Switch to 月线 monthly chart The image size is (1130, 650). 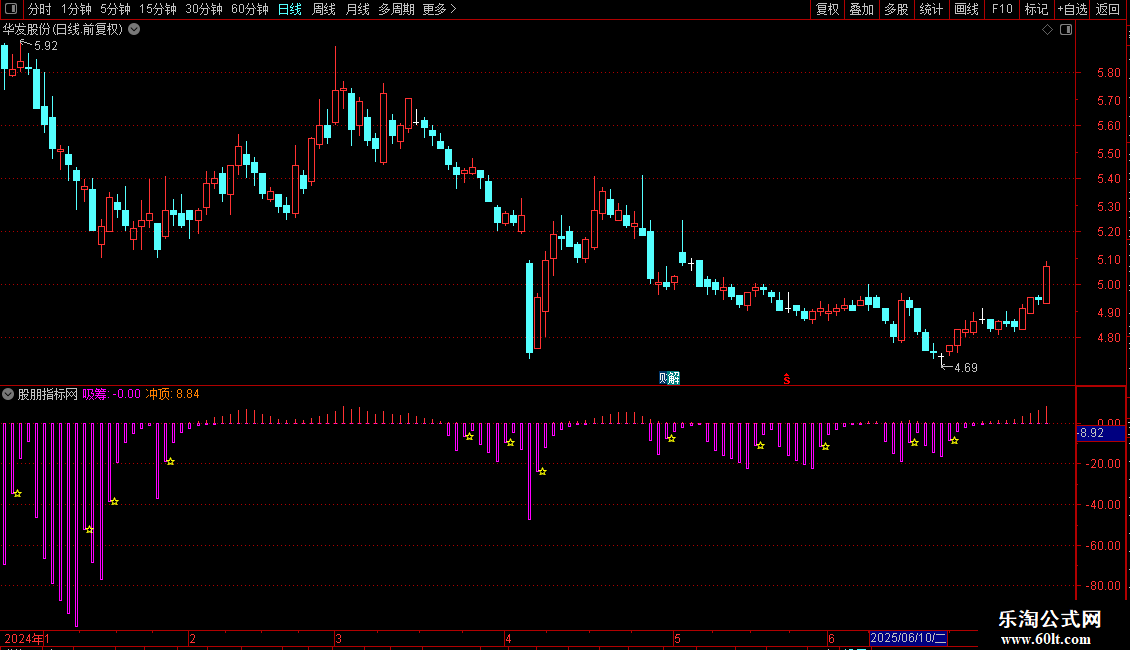point(357,9)
